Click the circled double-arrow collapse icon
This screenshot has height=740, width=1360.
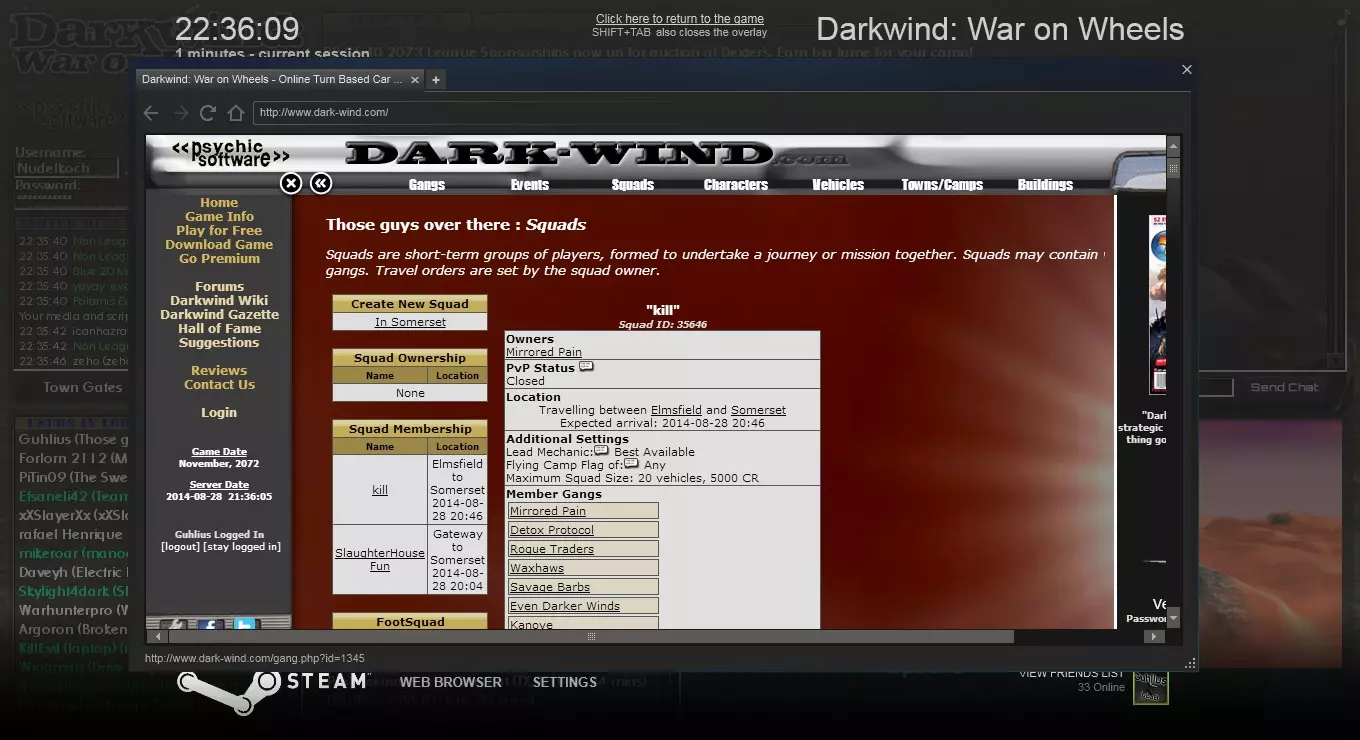pos(320,183)
